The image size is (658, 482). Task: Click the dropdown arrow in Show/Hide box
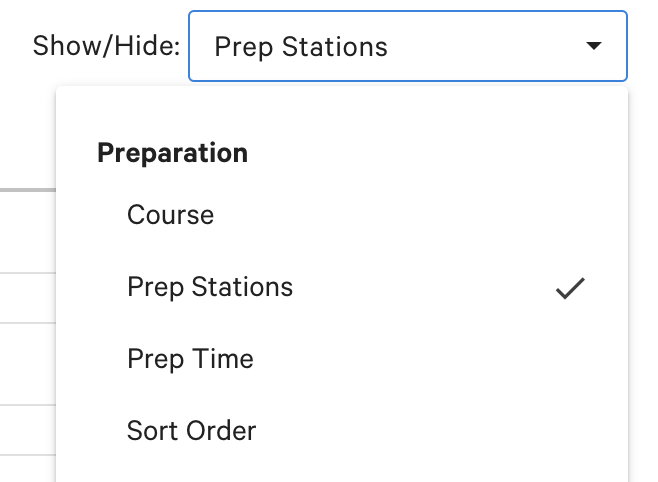point(594,46)
